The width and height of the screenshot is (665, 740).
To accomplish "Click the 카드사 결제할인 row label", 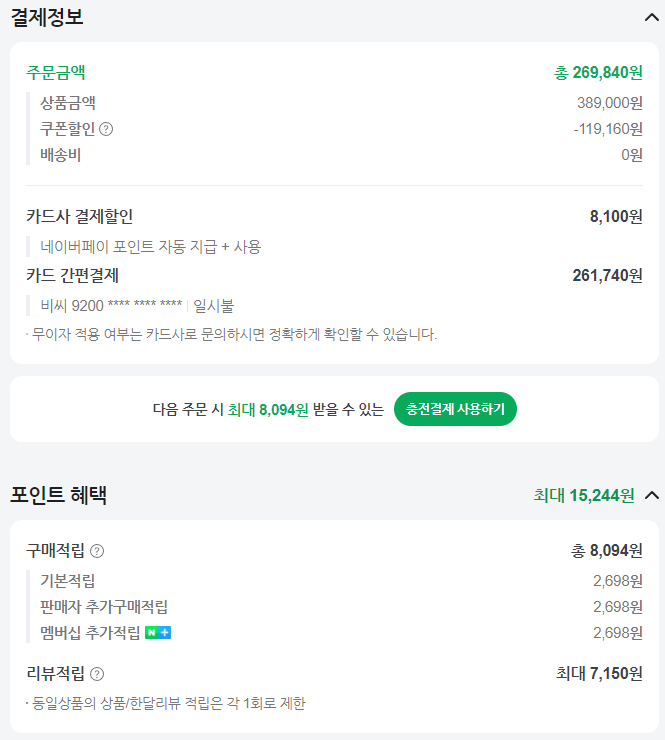I will coord(80,217).
